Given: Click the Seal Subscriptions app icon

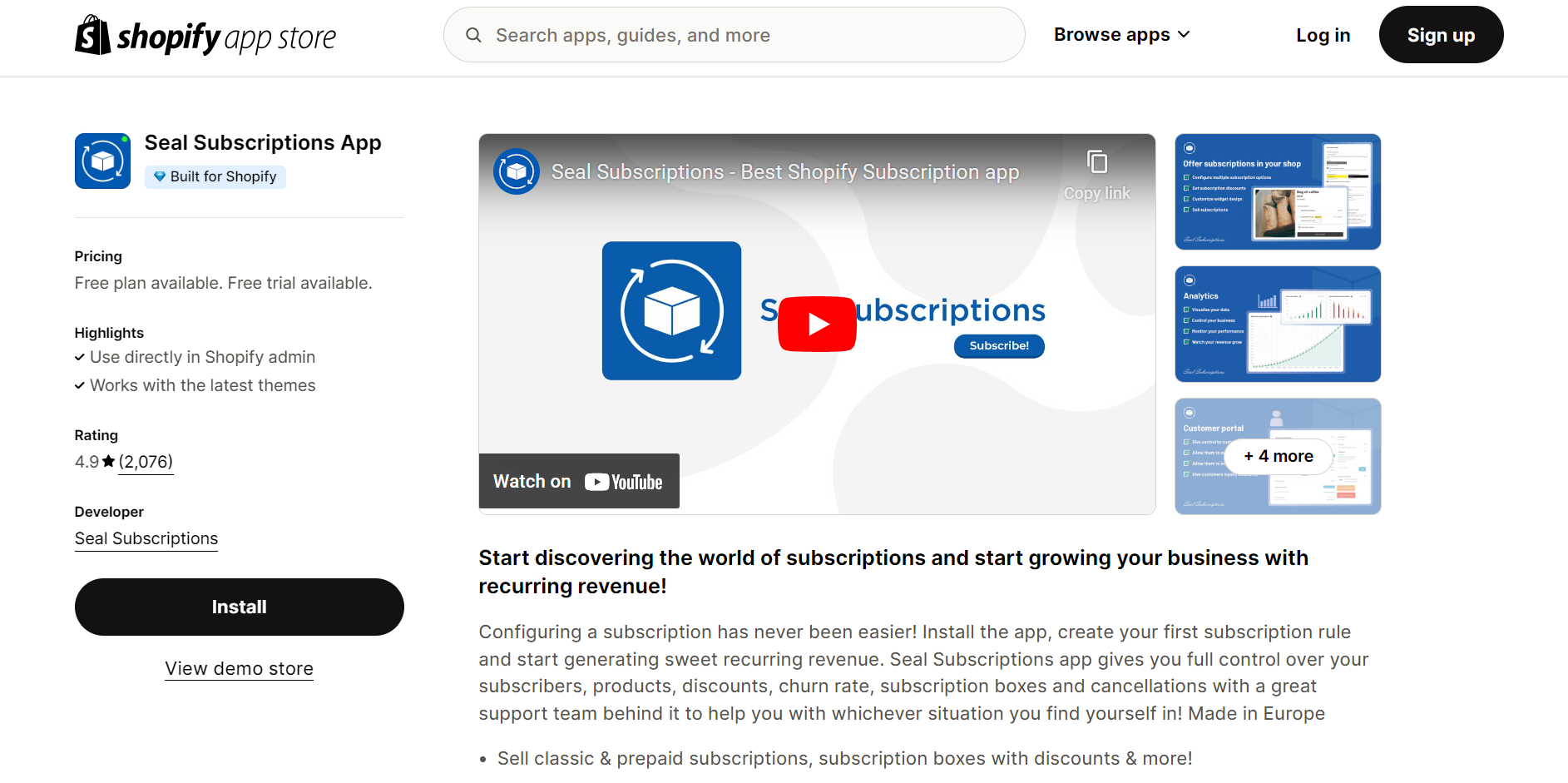Looking at the screenshot, I should coord(102,161).
